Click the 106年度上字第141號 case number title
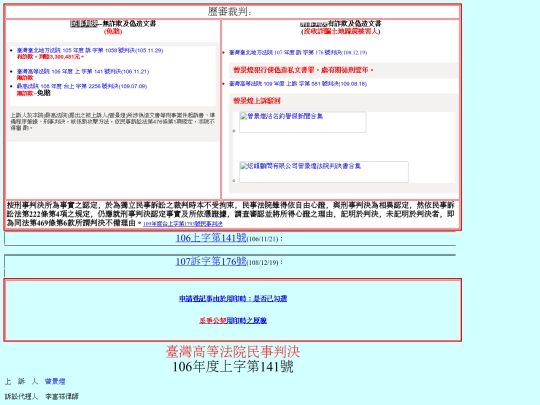Image resolution: width=540 pixels, height=405 pixels. tap(233, 366)
